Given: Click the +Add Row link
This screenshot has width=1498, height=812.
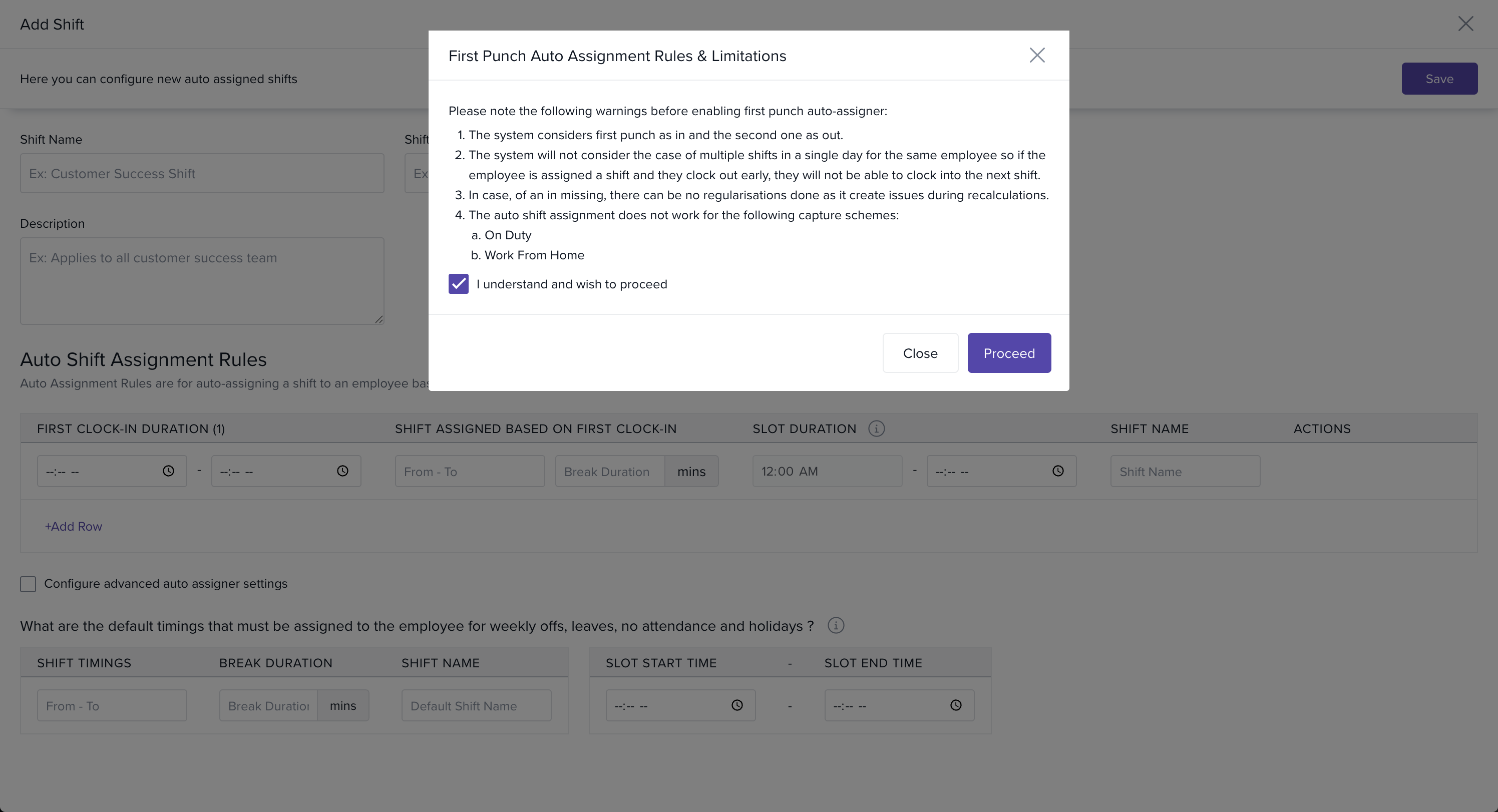Looking at the screenshot, I should click(x=74, y=527).
